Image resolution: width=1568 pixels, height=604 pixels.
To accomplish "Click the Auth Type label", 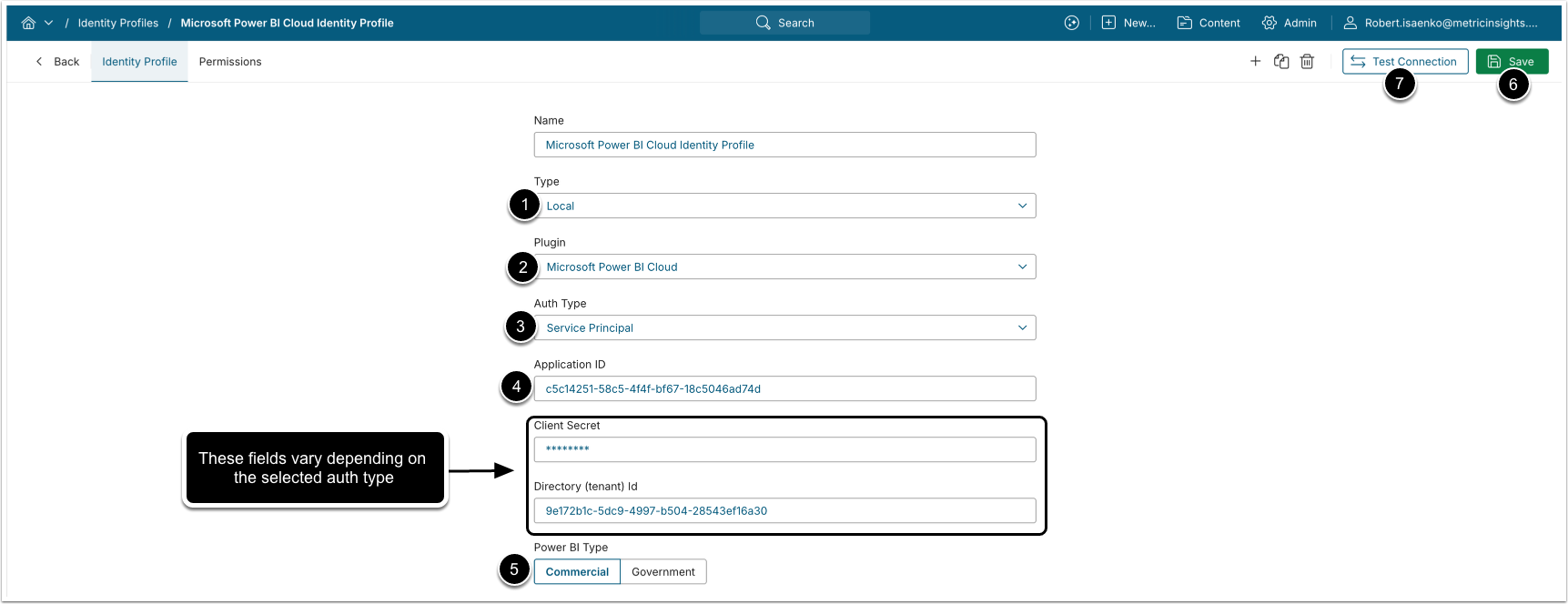I will coord(560,303).
